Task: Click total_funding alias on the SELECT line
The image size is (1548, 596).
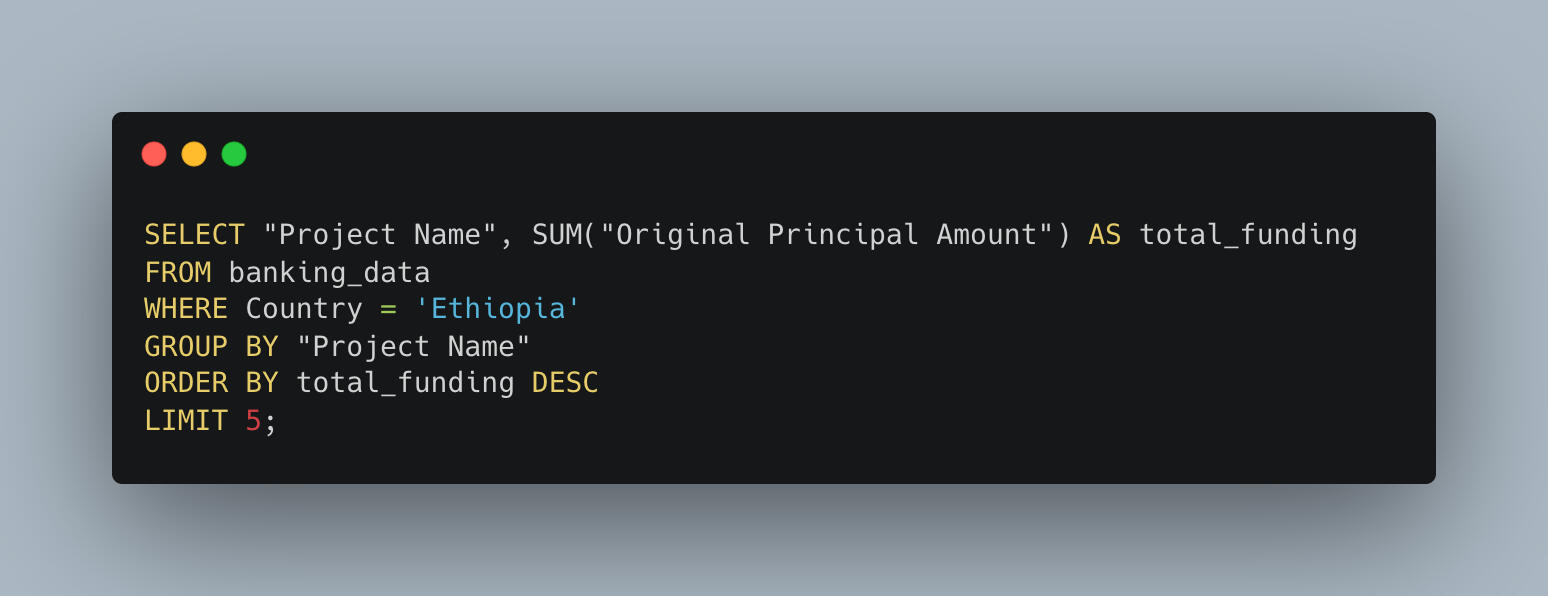Action: click(x=1248, y=235)
